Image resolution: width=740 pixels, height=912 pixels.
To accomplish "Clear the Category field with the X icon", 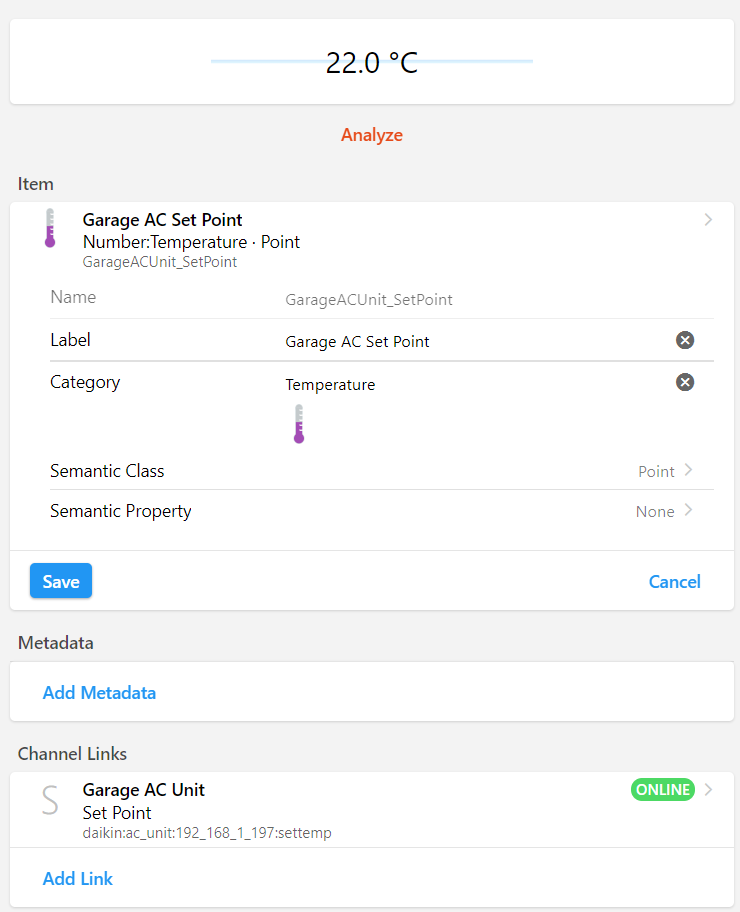I will pyautogui.click(x=685, y=382).
